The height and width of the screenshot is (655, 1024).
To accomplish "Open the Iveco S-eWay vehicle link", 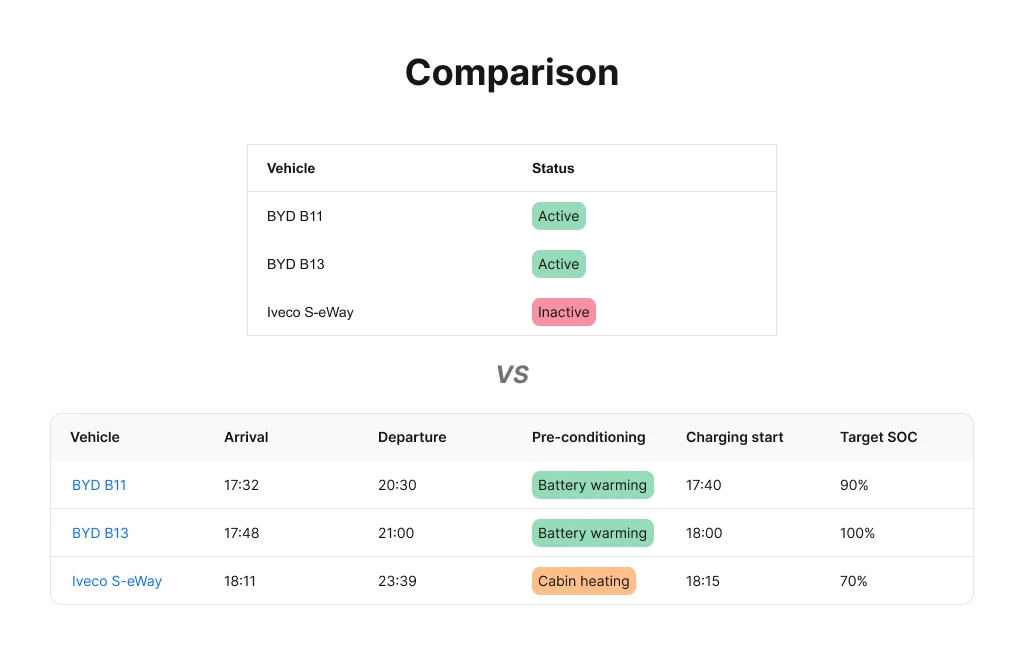I will (x=116, y=581).
